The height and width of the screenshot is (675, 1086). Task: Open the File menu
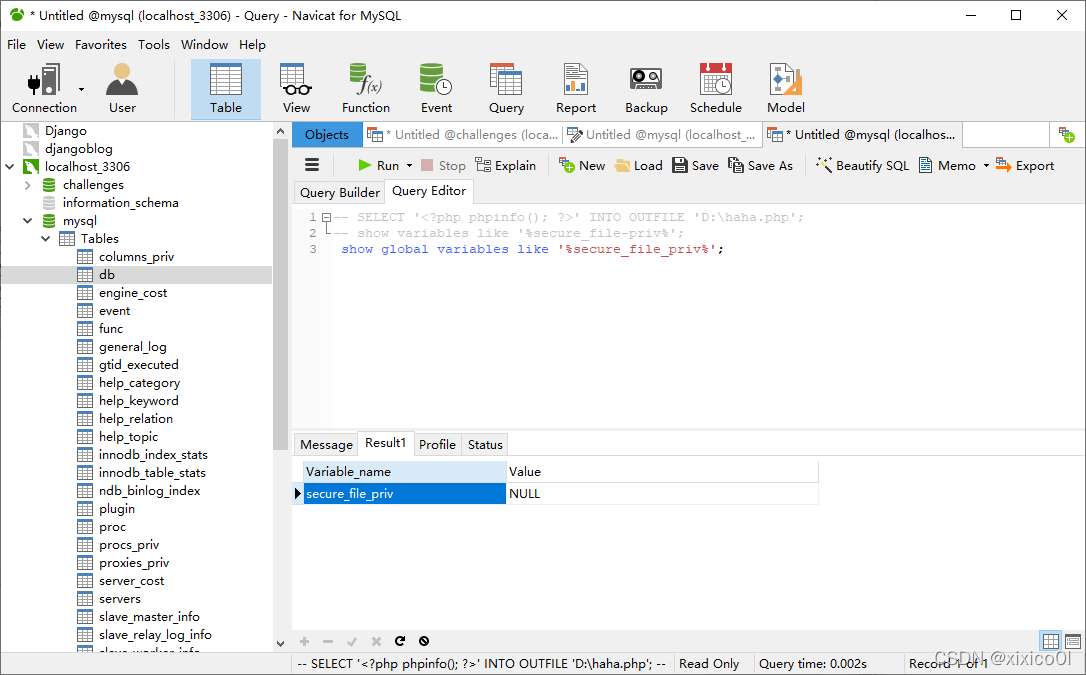(x=17, y=44)
